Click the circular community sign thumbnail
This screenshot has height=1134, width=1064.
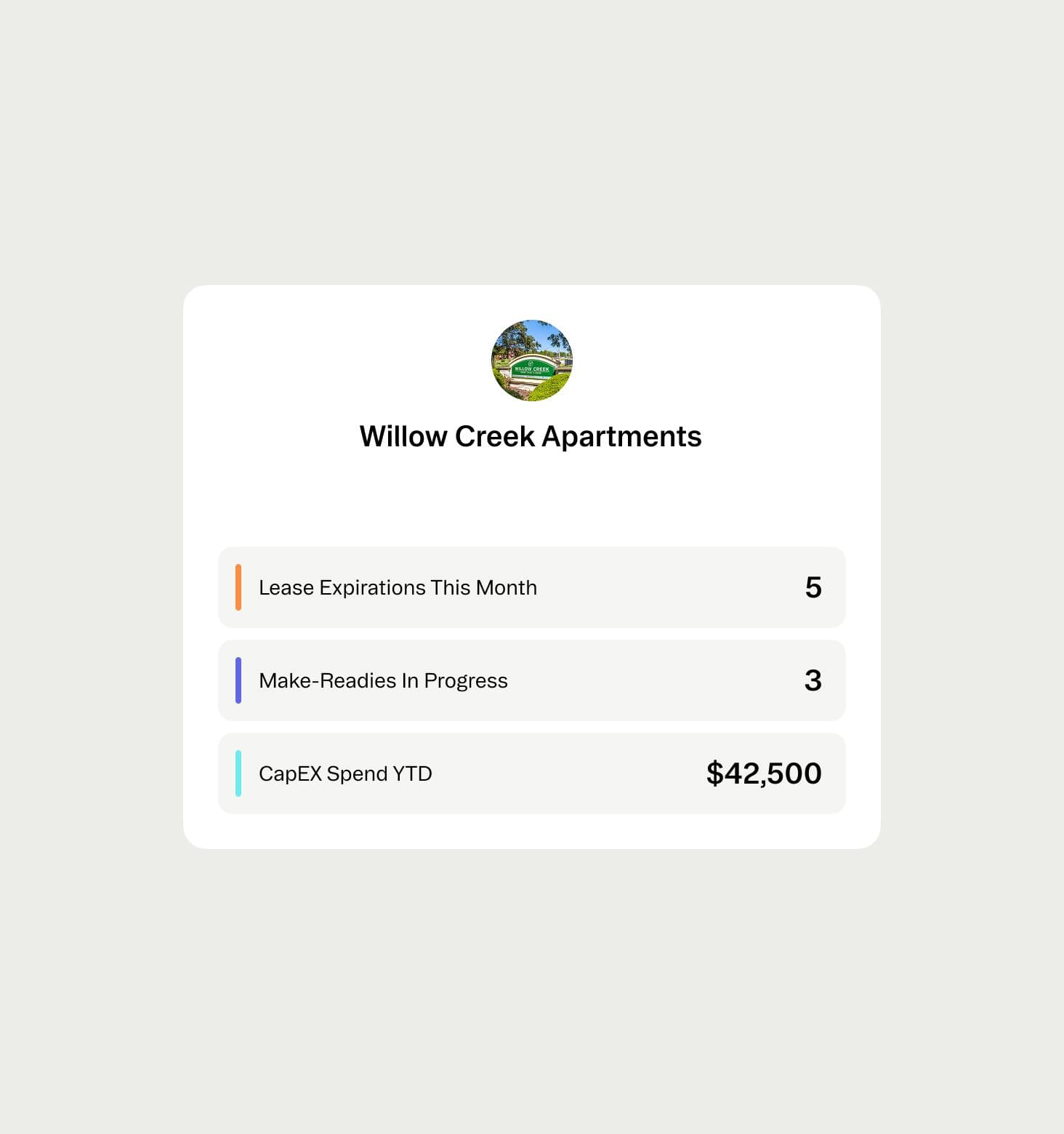[532, 361]
